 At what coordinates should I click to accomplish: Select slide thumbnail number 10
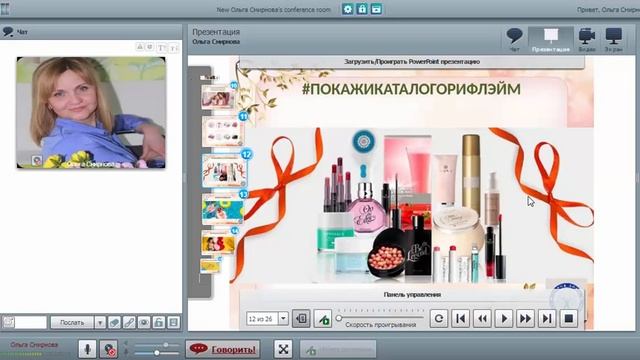tap(218, 98)
